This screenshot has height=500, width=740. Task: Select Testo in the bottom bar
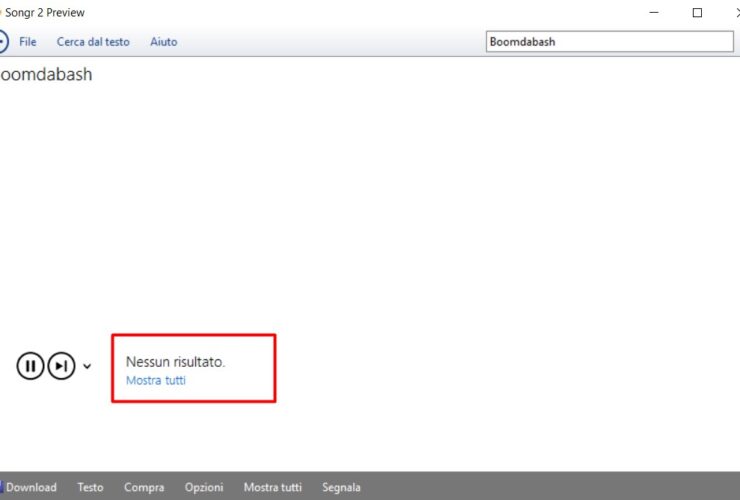click(x=90, y=487)
